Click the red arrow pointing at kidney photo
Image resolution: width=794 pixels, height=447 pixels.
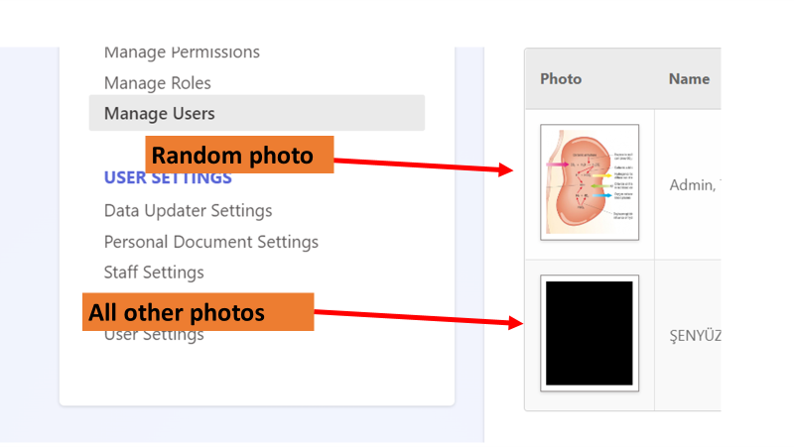[x=424, y=166]
